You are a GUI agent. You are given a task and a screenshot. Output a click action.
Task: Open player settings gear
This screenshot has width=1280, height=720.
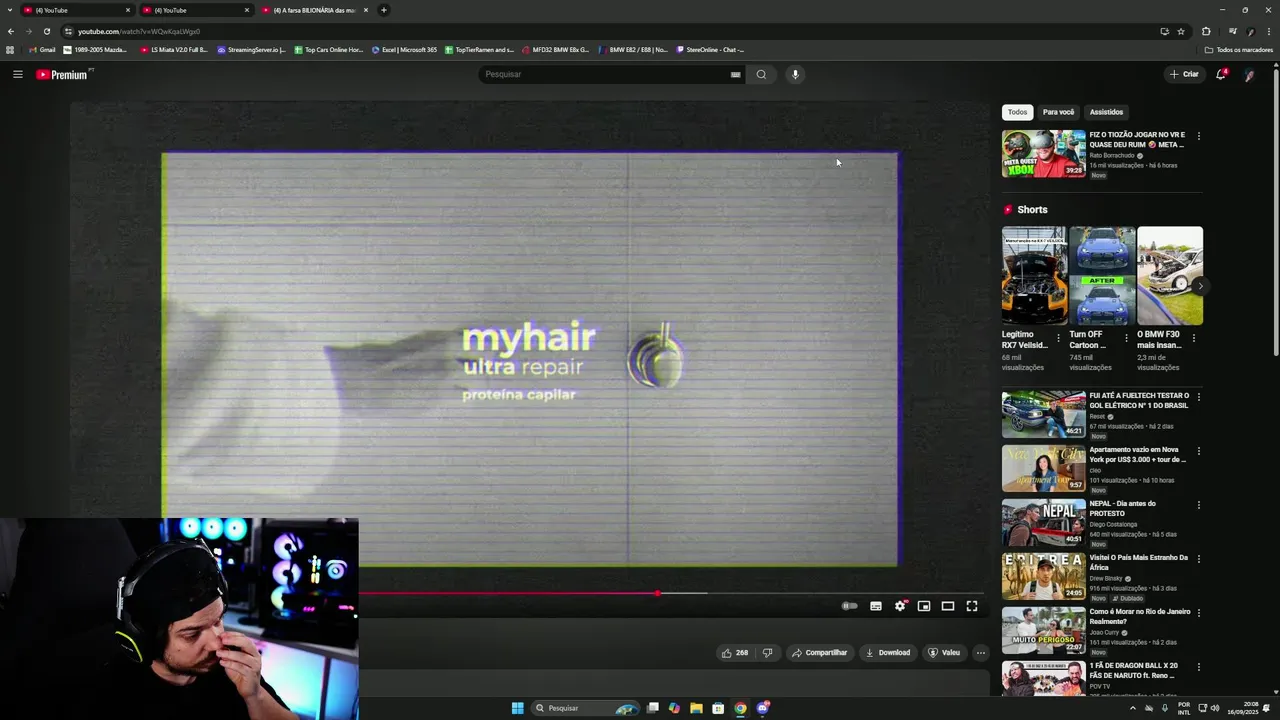[900, 606]
